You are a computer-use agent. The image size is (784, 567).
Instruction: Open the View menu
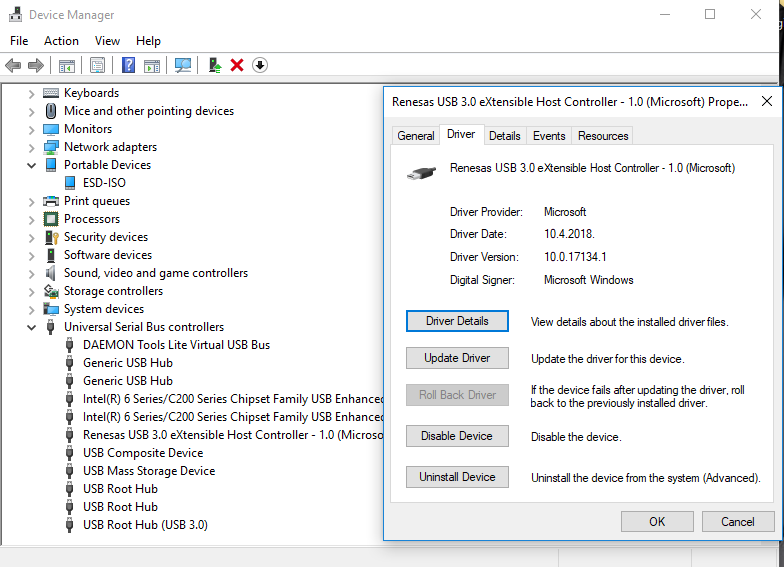[x=107, y=41]
